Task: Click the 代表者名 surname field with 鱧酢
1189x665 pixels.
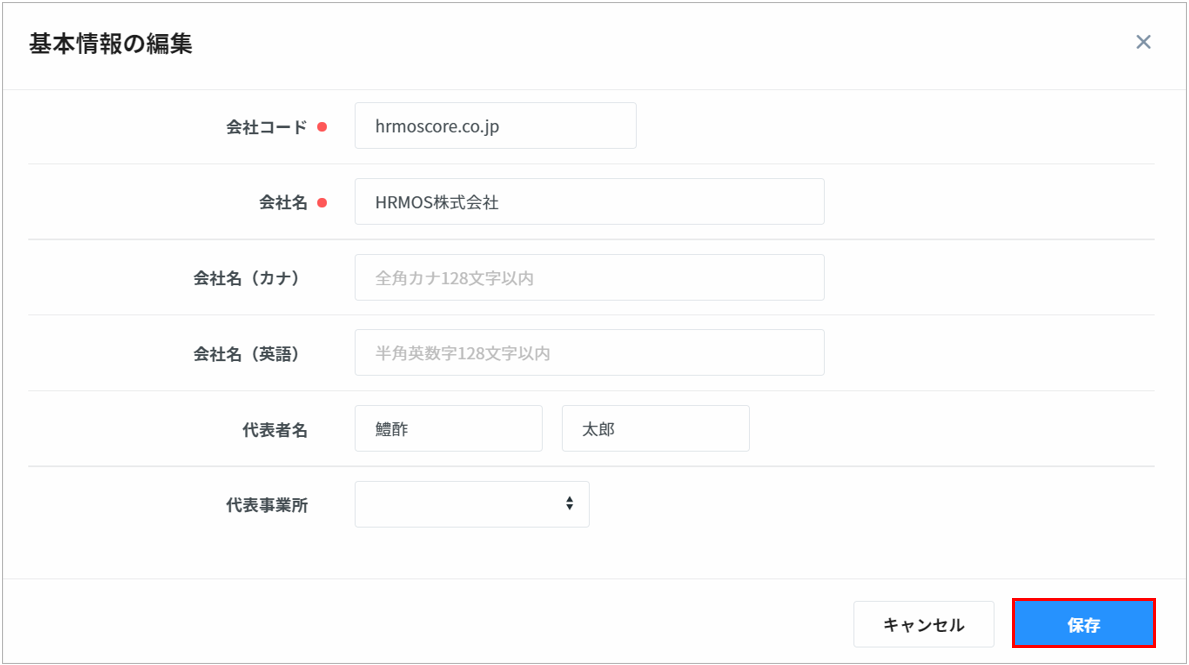Action: click(448, 429)
